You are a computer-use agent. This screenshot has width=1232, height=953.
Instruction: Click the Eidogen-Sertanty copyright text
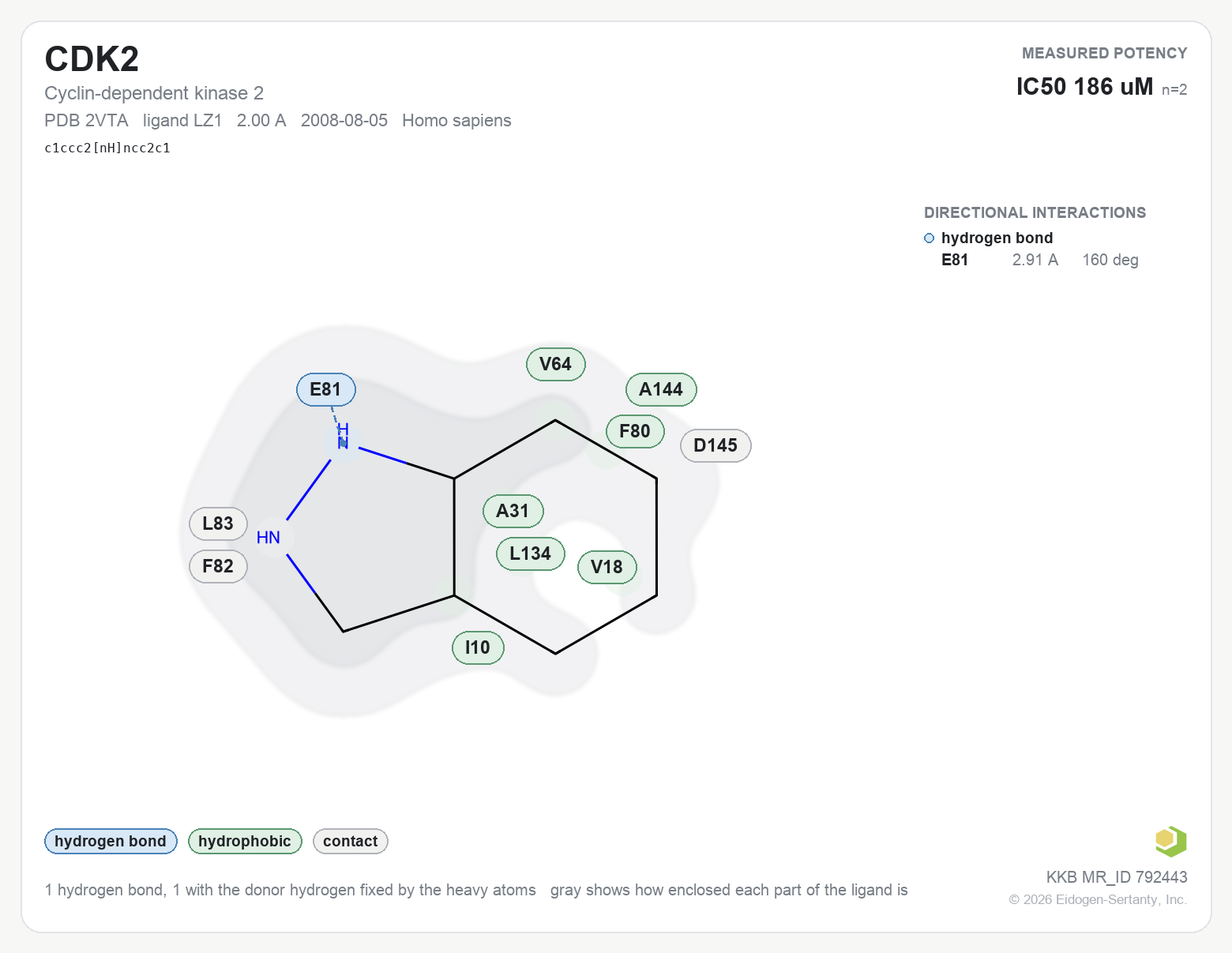1098,899
